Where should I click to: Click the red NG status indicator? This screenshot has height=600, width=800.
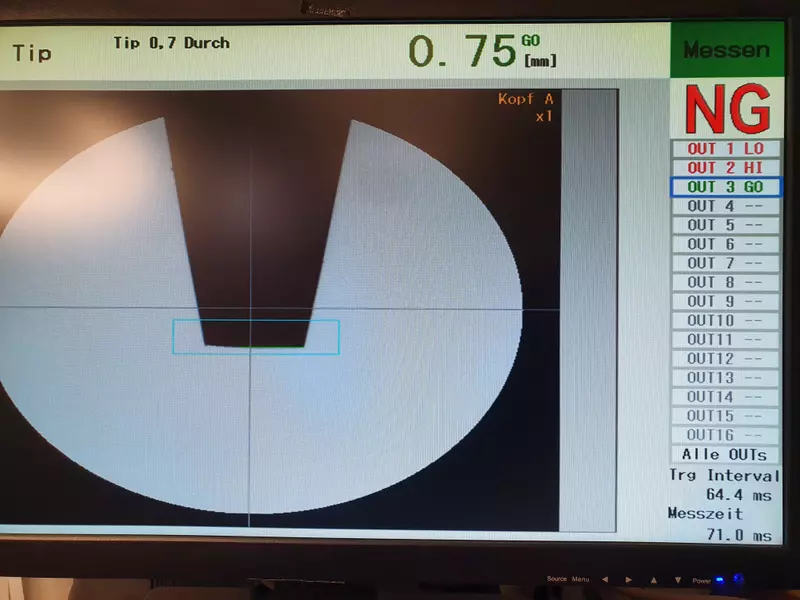[726, 109]
